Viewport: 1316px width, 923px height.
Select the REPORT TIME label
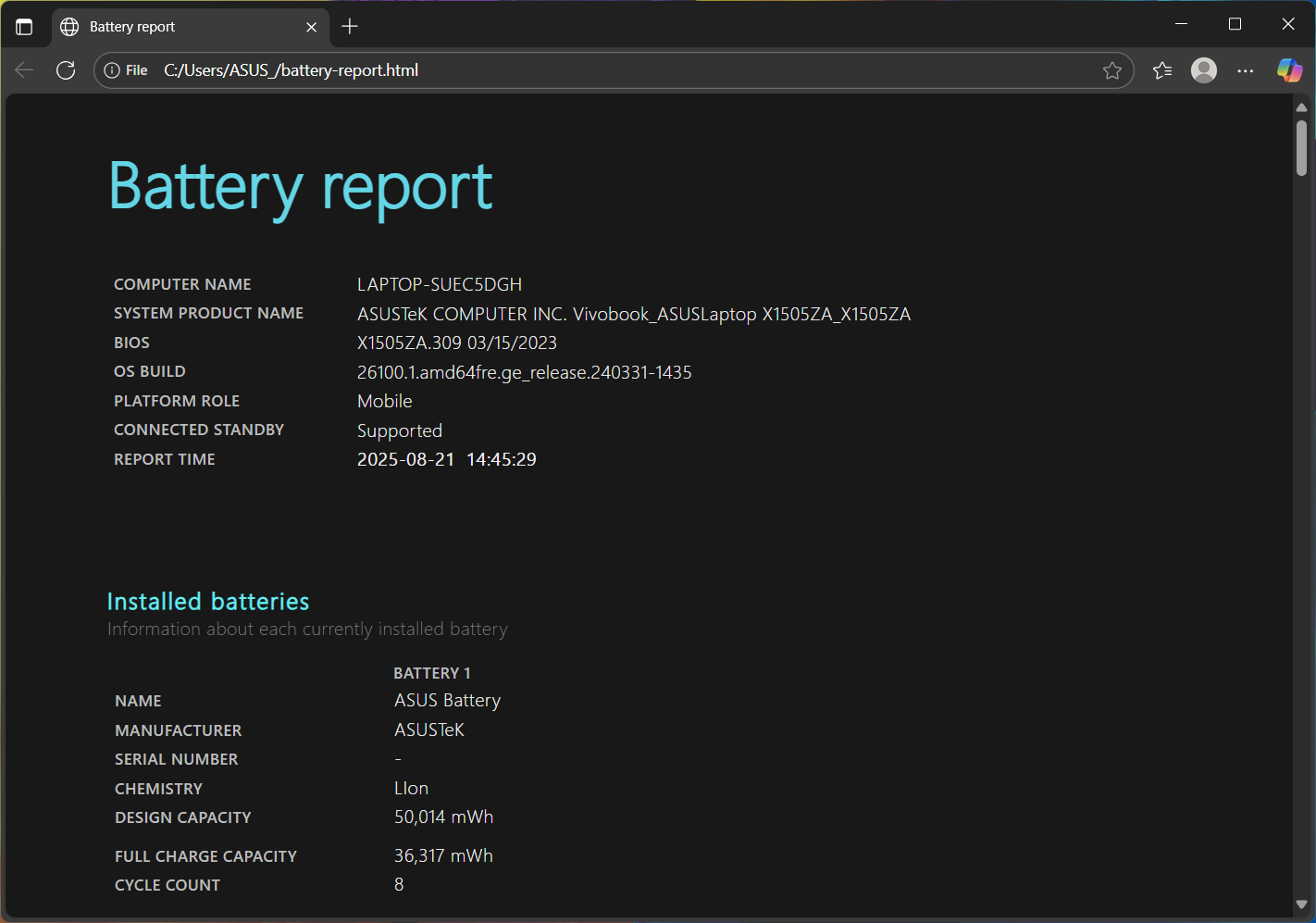(165, 459)
